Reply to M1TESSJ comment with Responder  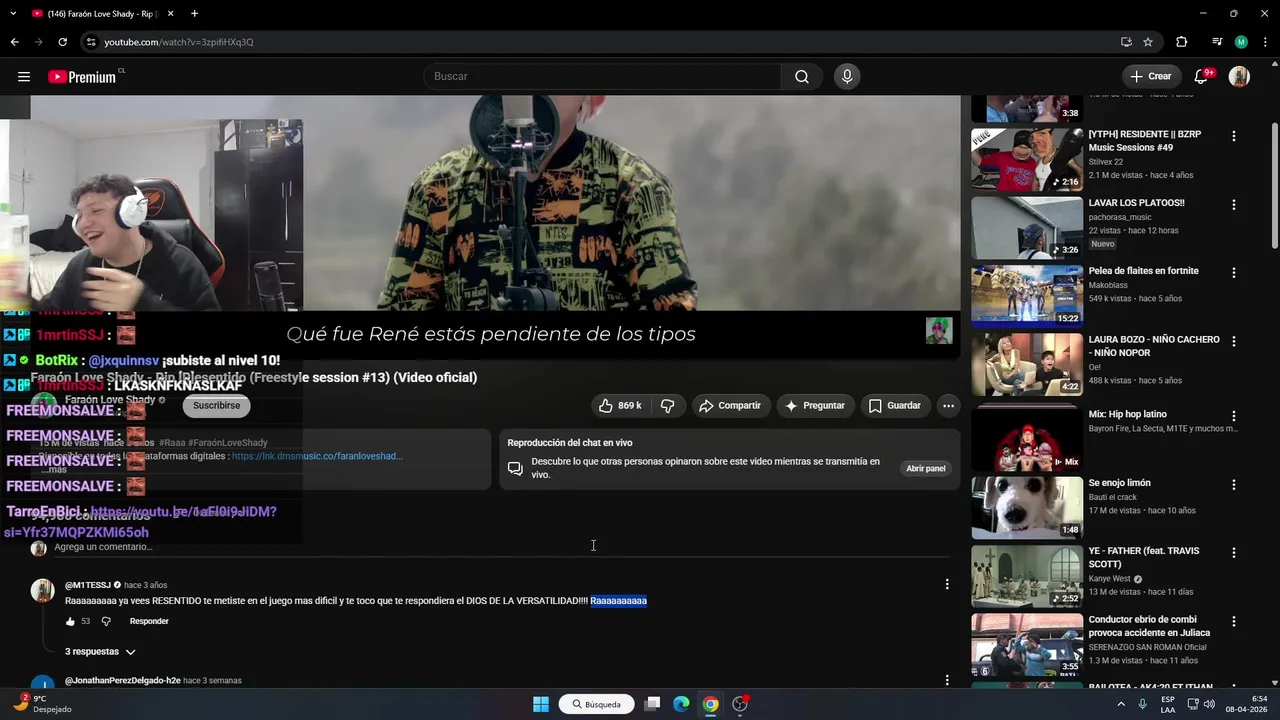(x=149, y=622)
